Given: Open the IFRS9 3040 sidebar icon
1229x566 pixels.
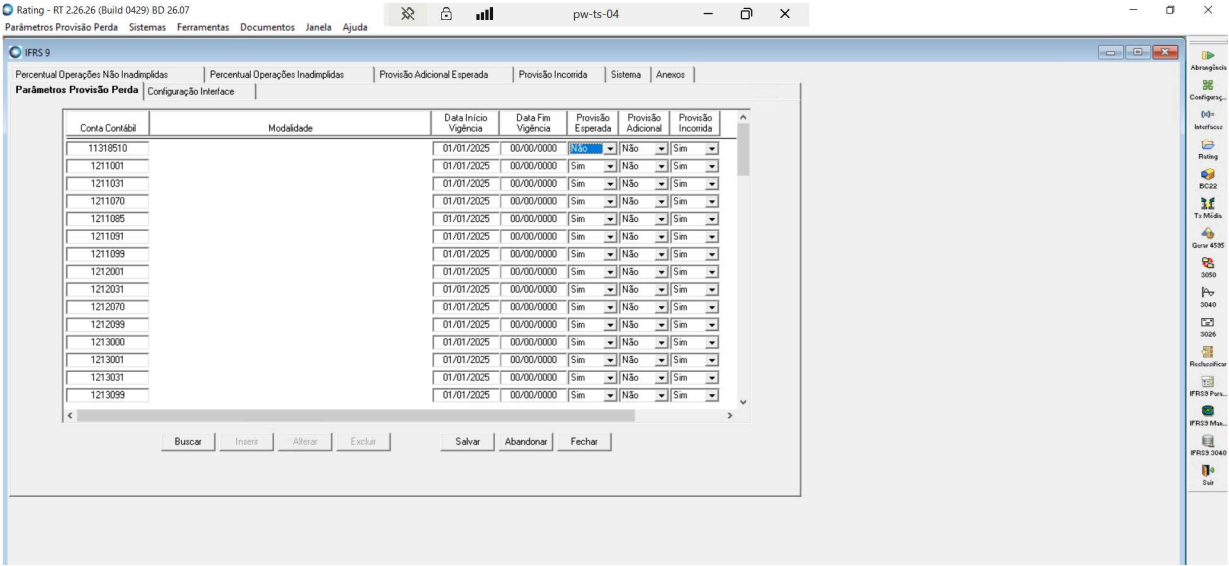Looking at the screenshot, I should click(x=1208, y=445).
